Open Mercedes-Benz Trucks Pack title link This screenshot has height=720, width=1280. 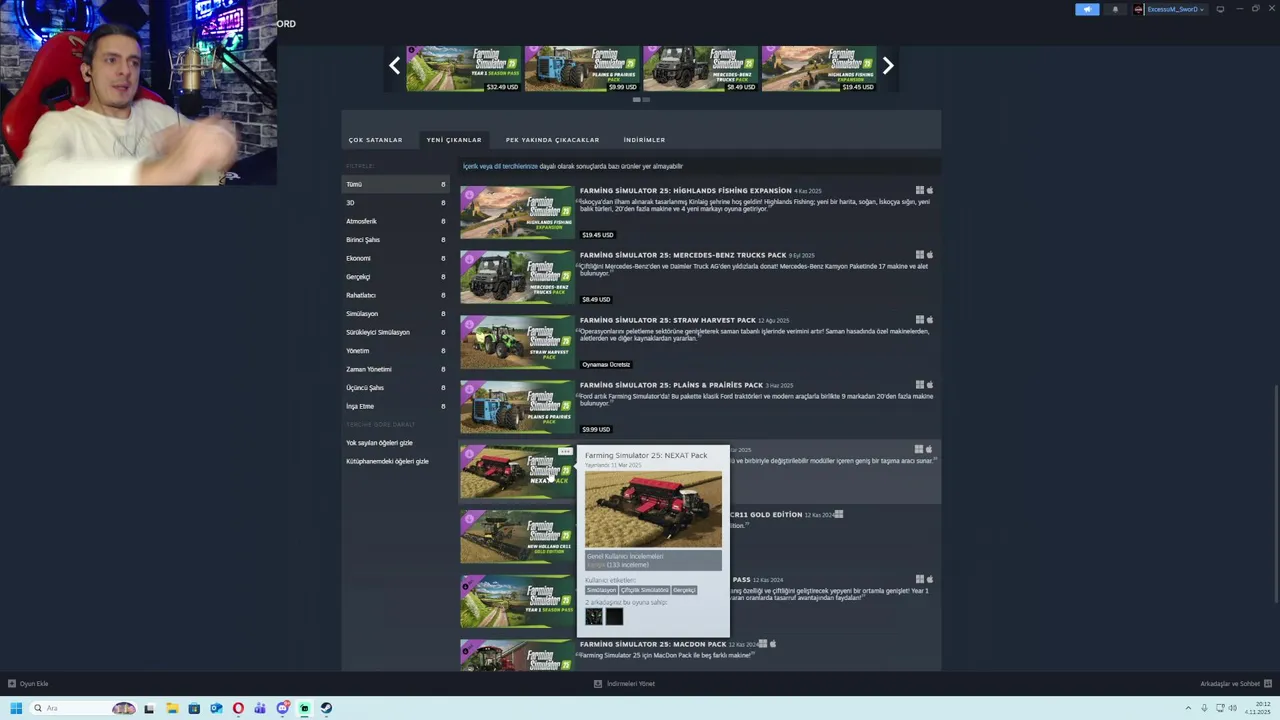point(683,255)
